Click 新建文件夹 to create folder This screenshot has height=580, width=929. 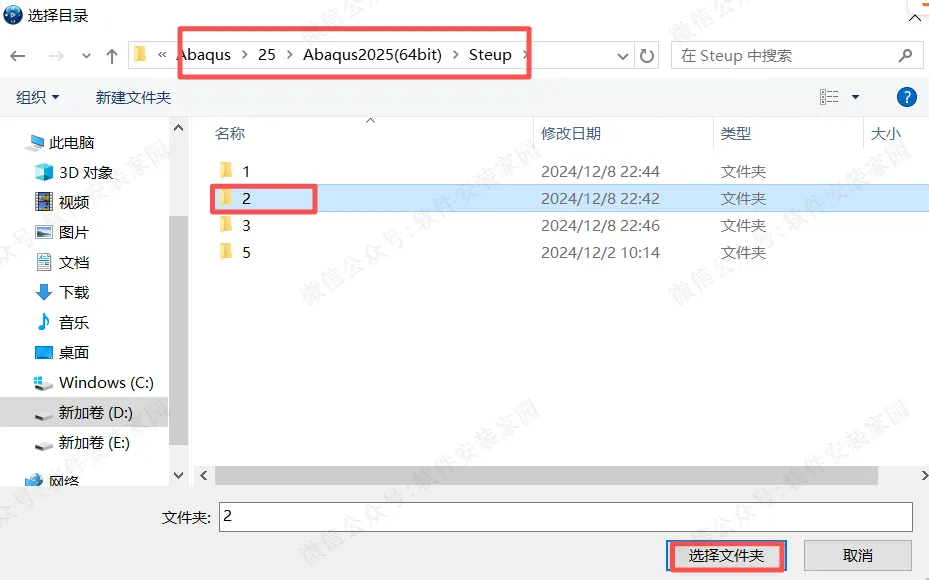[x=133, y=97]
